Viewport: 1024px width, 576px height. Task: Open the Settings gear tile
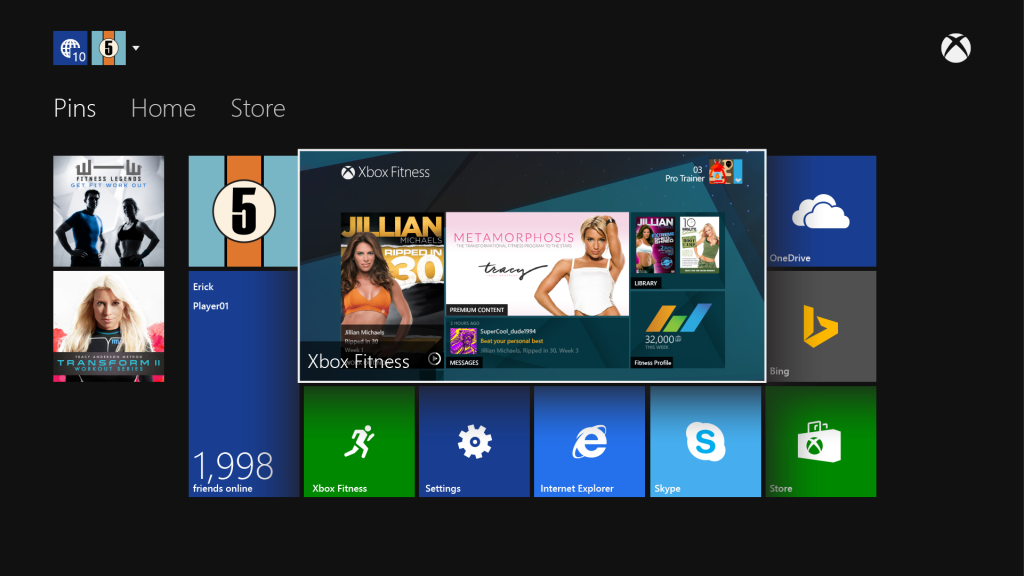[474, 441]
